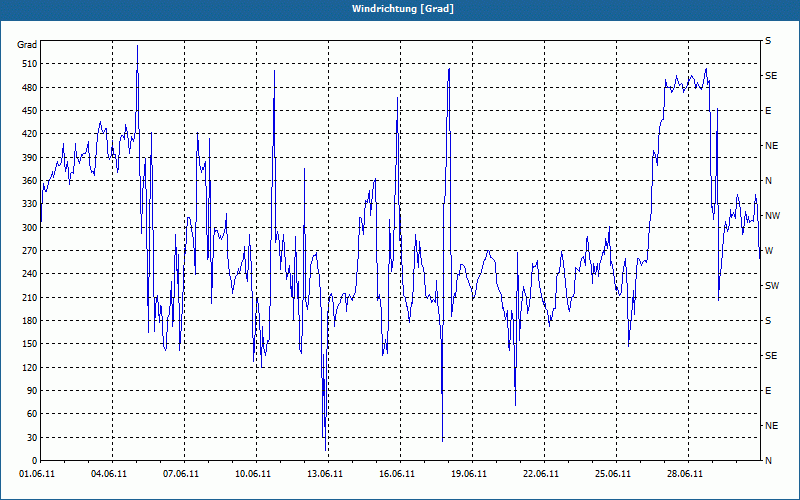Select the y-axis value 480

click(30, 88)
